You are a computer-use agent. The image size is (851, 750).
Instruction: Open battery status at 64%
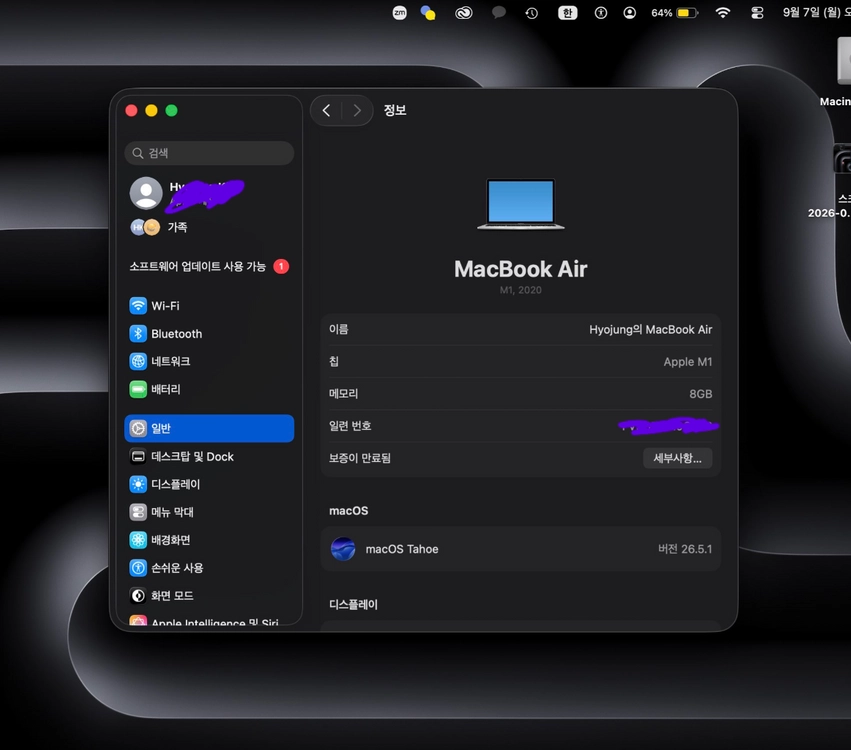(x=675, y=12)
